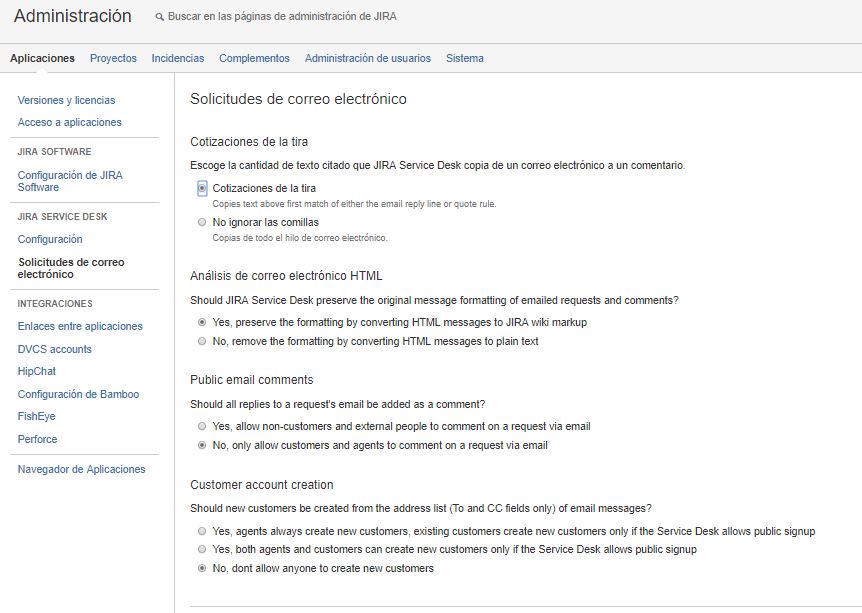
Task: Select Yes, both agents and customers option
Action: 202,549
